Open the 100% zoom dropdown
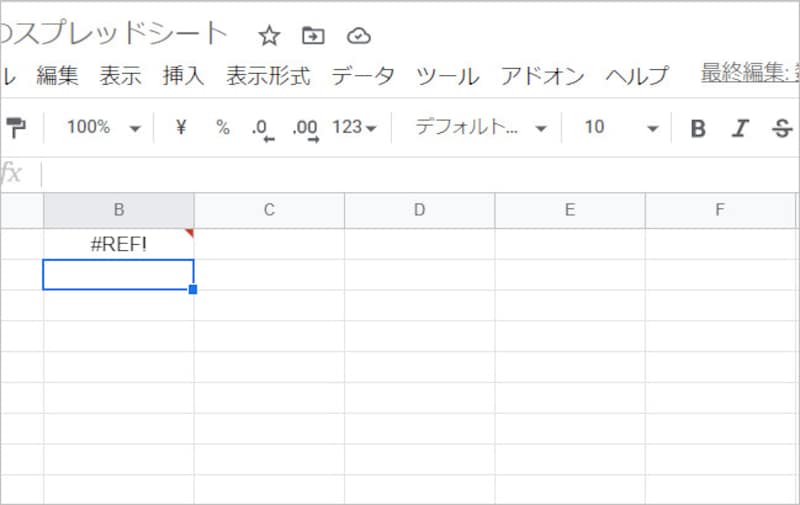This screenshot has height=505, width=800. click(x=104, y=127)
